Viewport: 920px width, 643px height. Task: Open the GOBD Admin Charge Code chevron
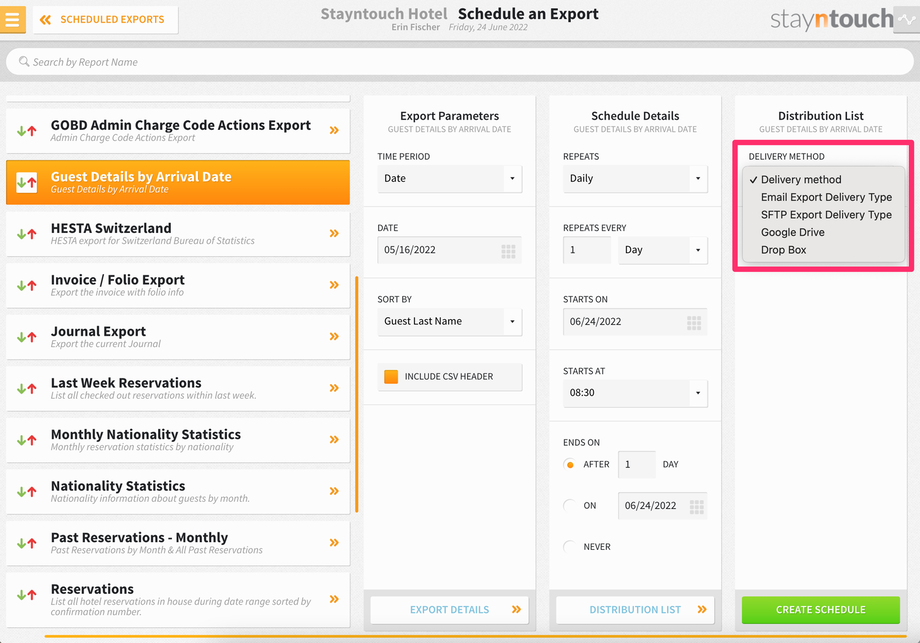pyautogui.click(x=334, y=130)
